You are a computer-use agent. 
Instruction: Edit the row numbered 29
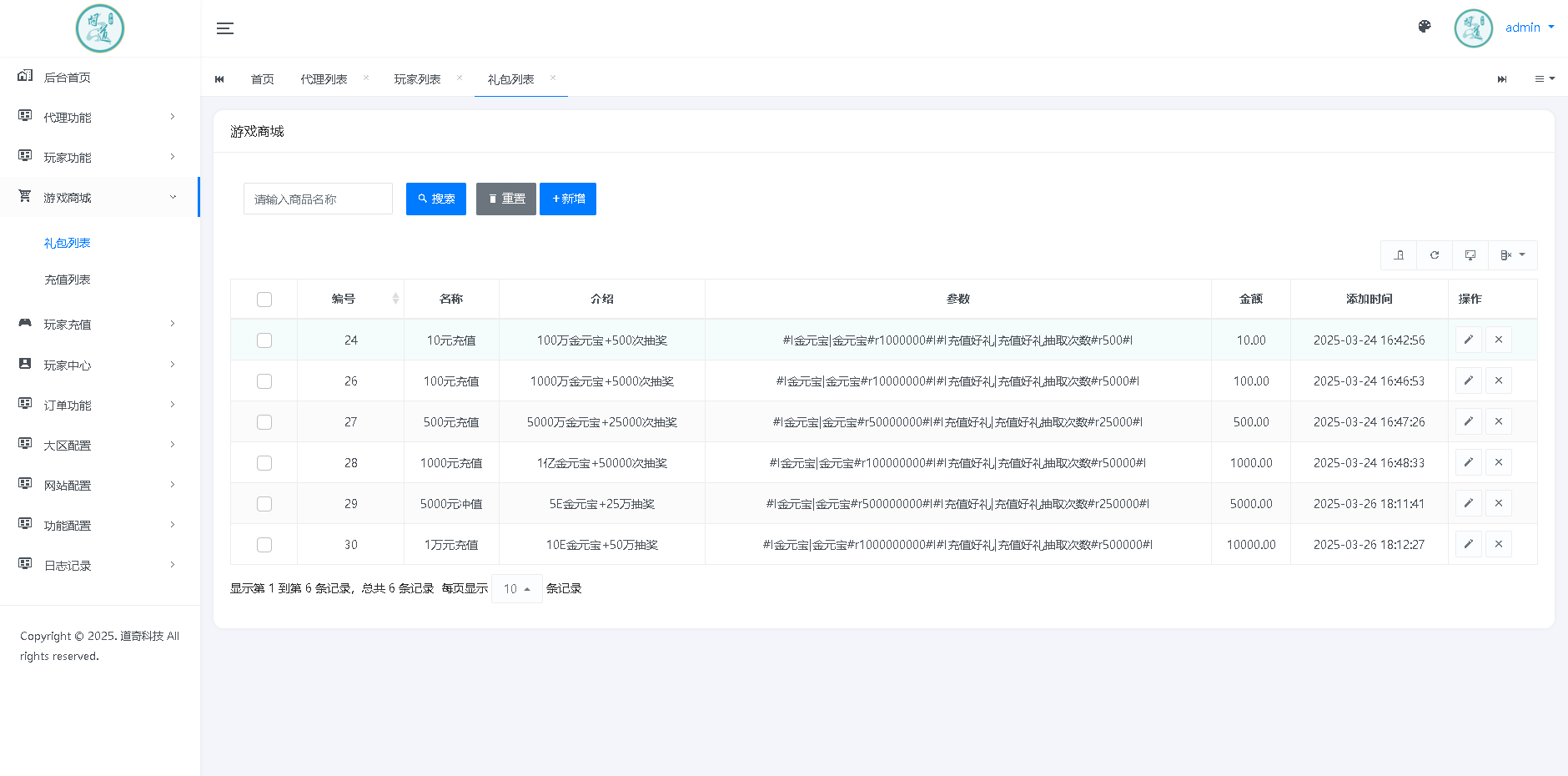[x=1469, y=503]
